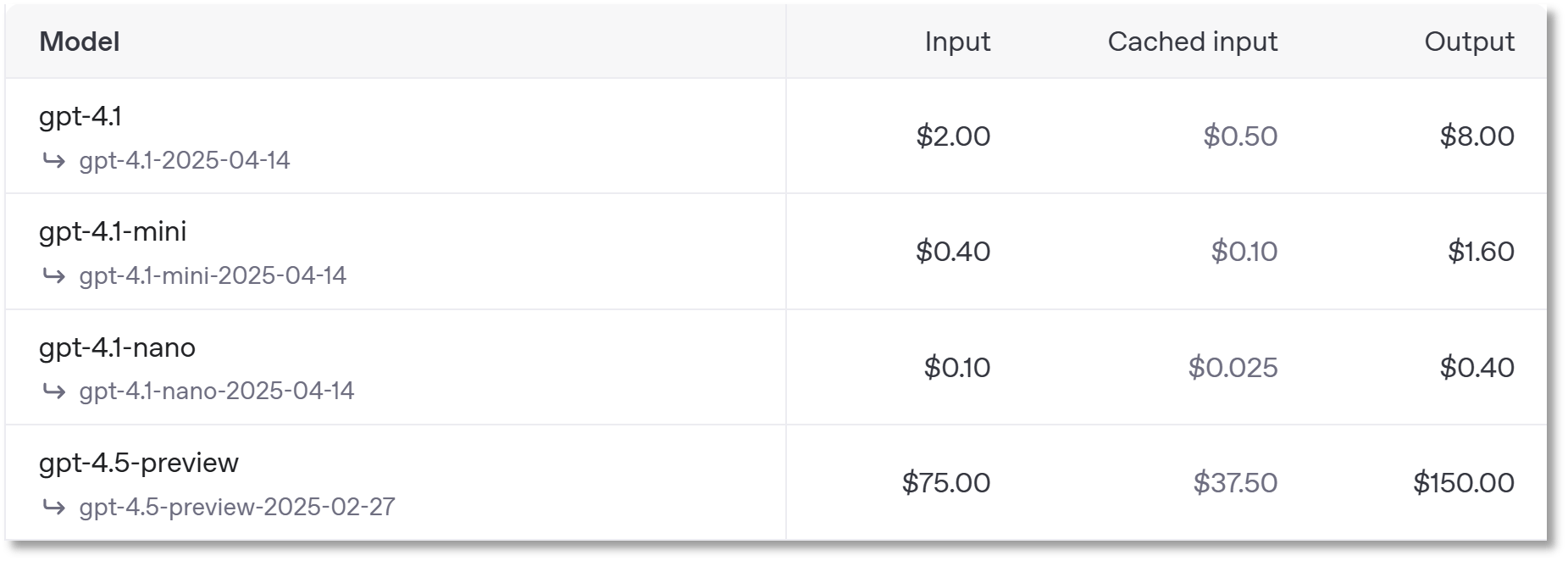Click the $0.10 cached input price for gpt-4.1-mini
Image resolution: width=1568 pixels, height=561 pixels.
click(1244, 251)
